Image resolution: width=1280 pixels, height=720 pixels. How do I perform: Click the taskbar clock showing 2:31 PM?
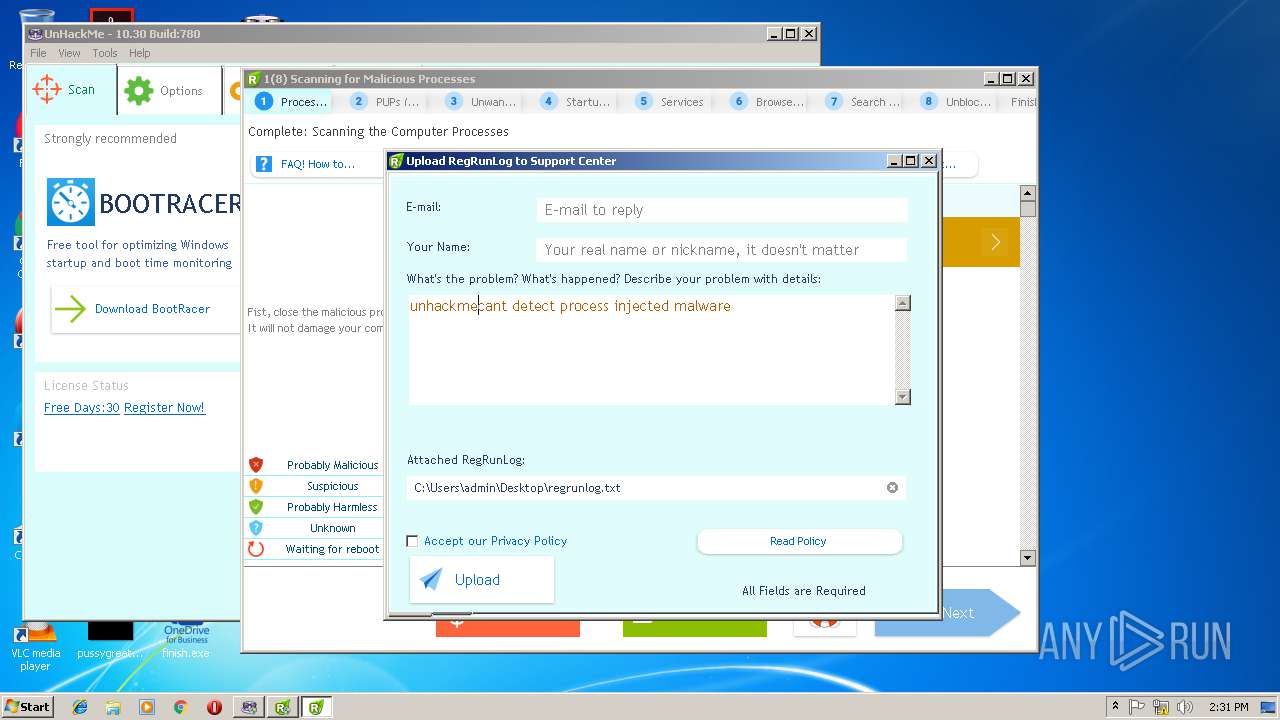click(1228, 707)
